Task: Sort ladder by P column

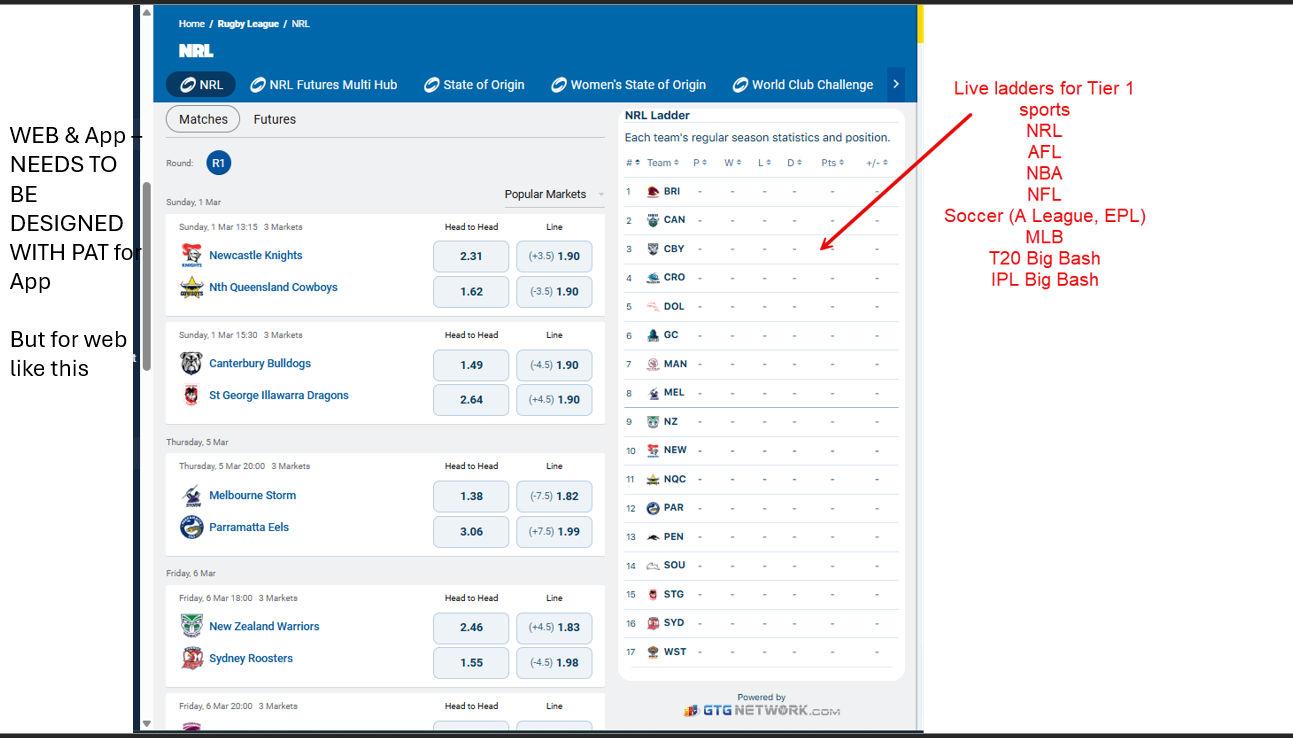Action: coord(700,163)
